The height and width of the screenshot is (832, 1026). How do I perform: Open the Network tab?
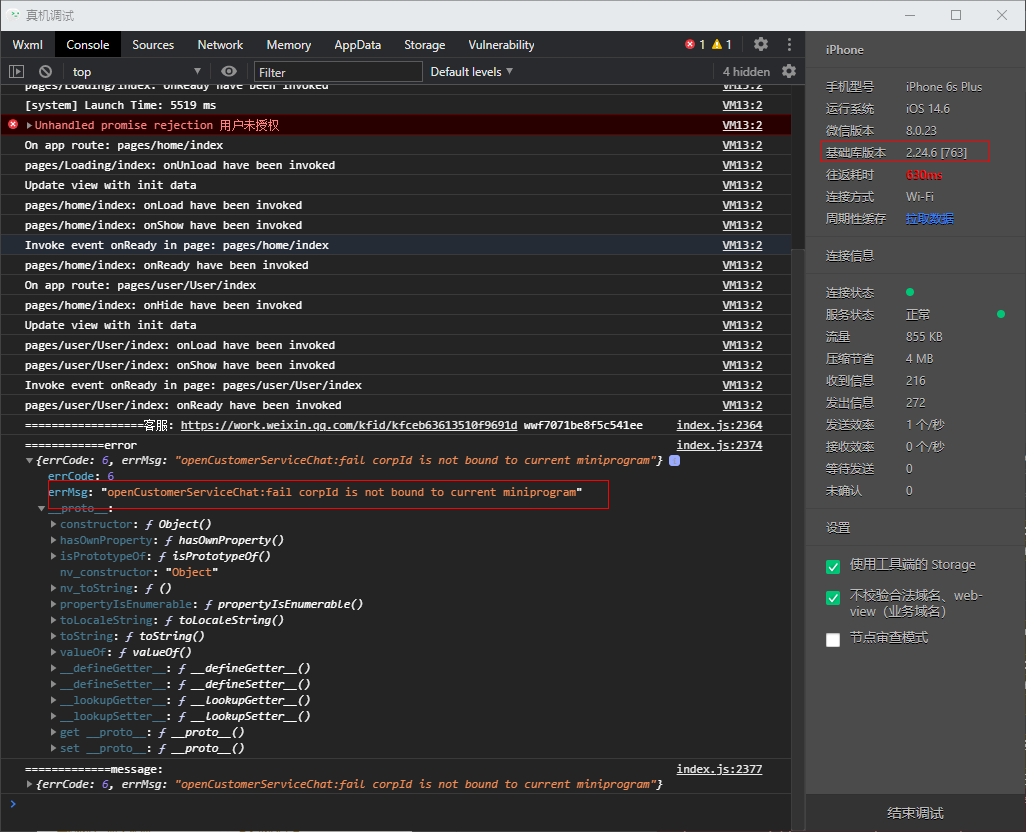(220, 44)
